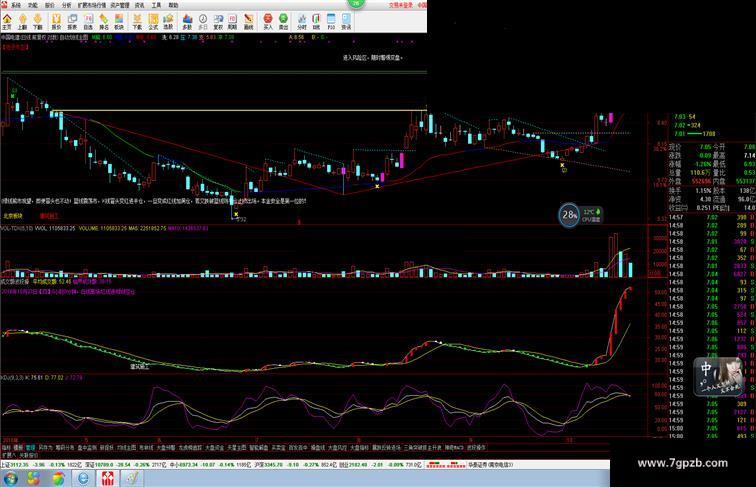Click the 沪深 3345.70 index in status bar

[294, 465]
